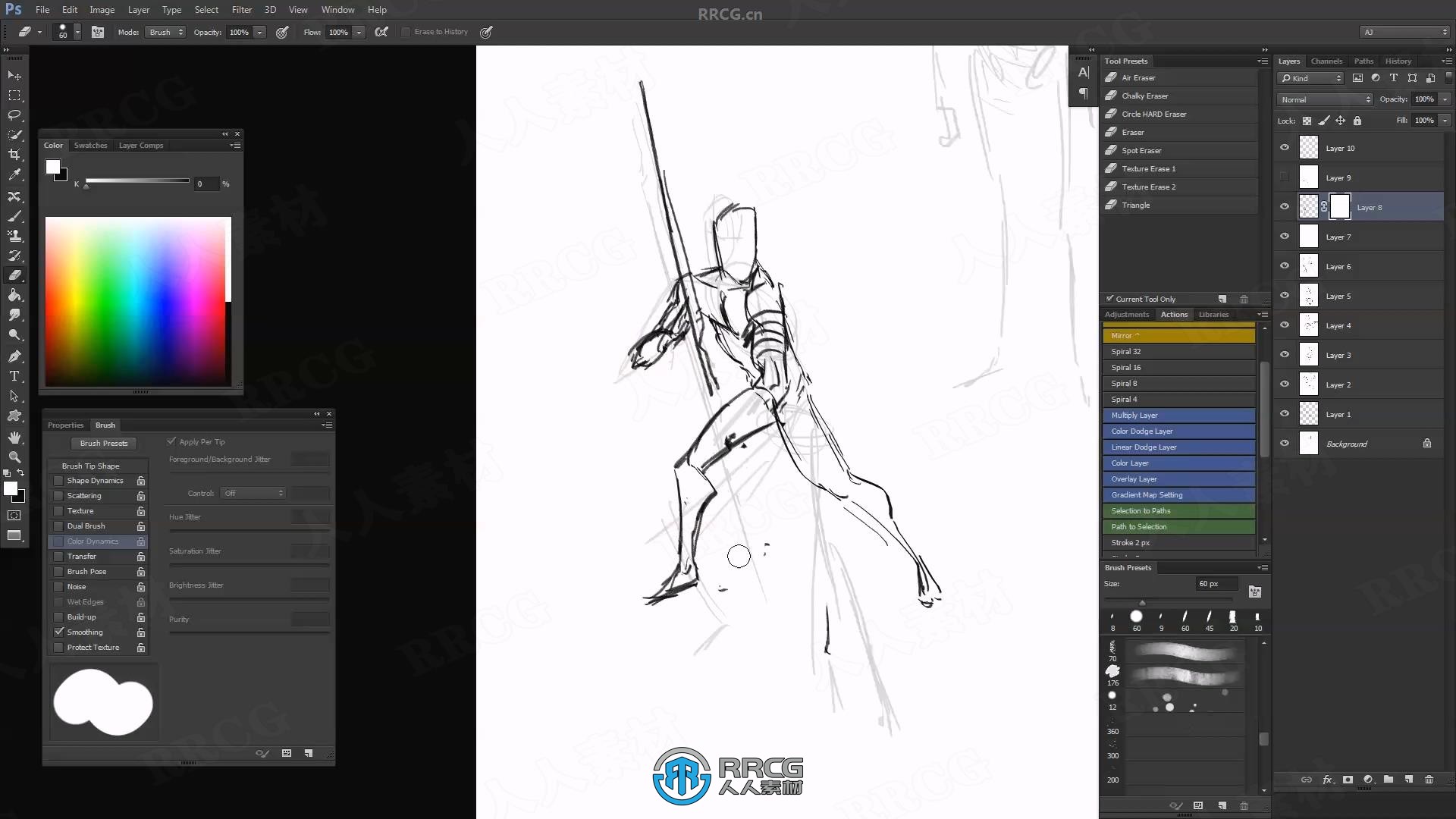Click delete layer trash icon
This screenshot has height=819, width=1456.
click(x=1429, y=779)
